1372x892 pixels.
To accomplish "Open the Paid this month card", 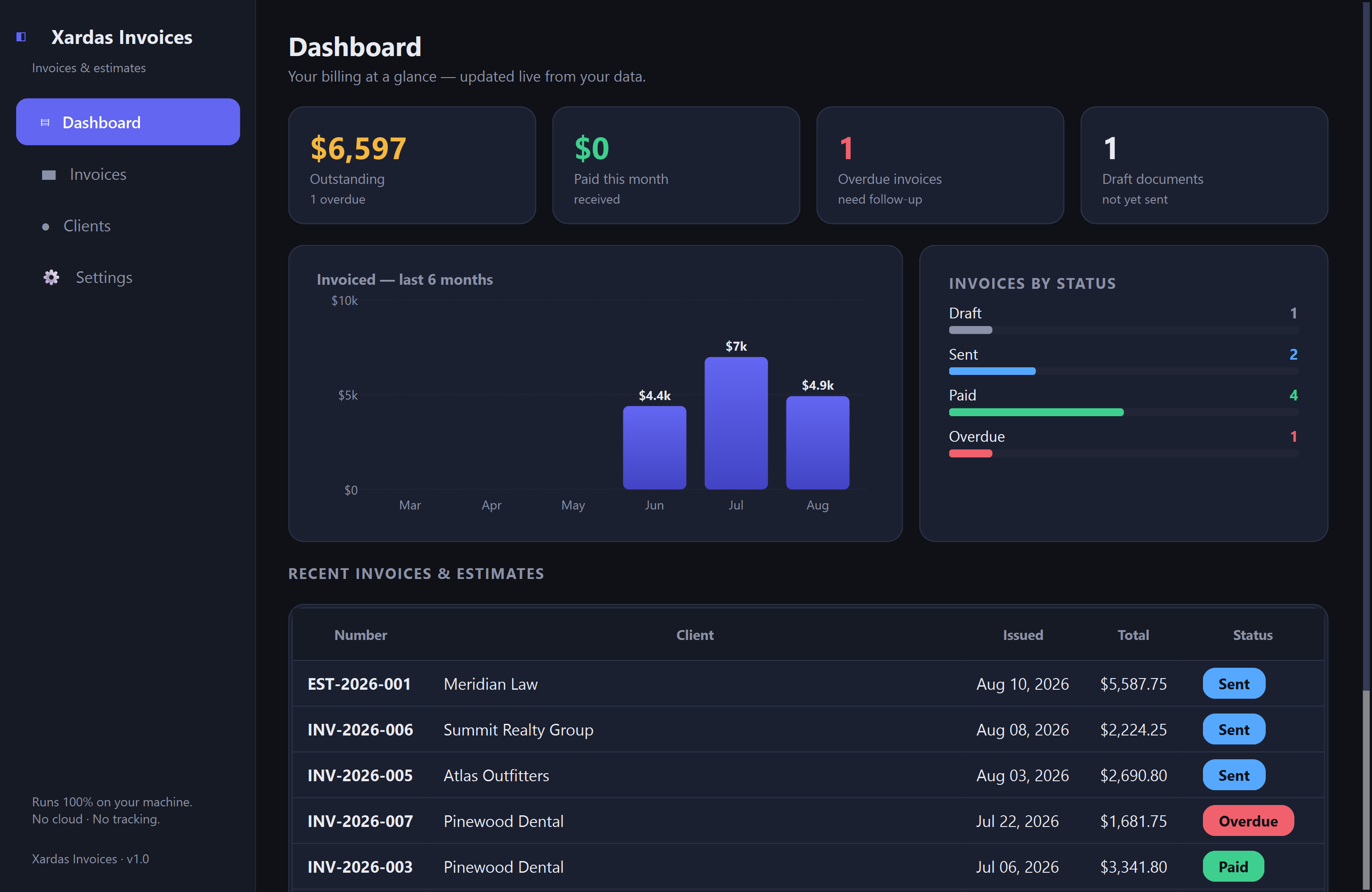I will pos(676,165).
